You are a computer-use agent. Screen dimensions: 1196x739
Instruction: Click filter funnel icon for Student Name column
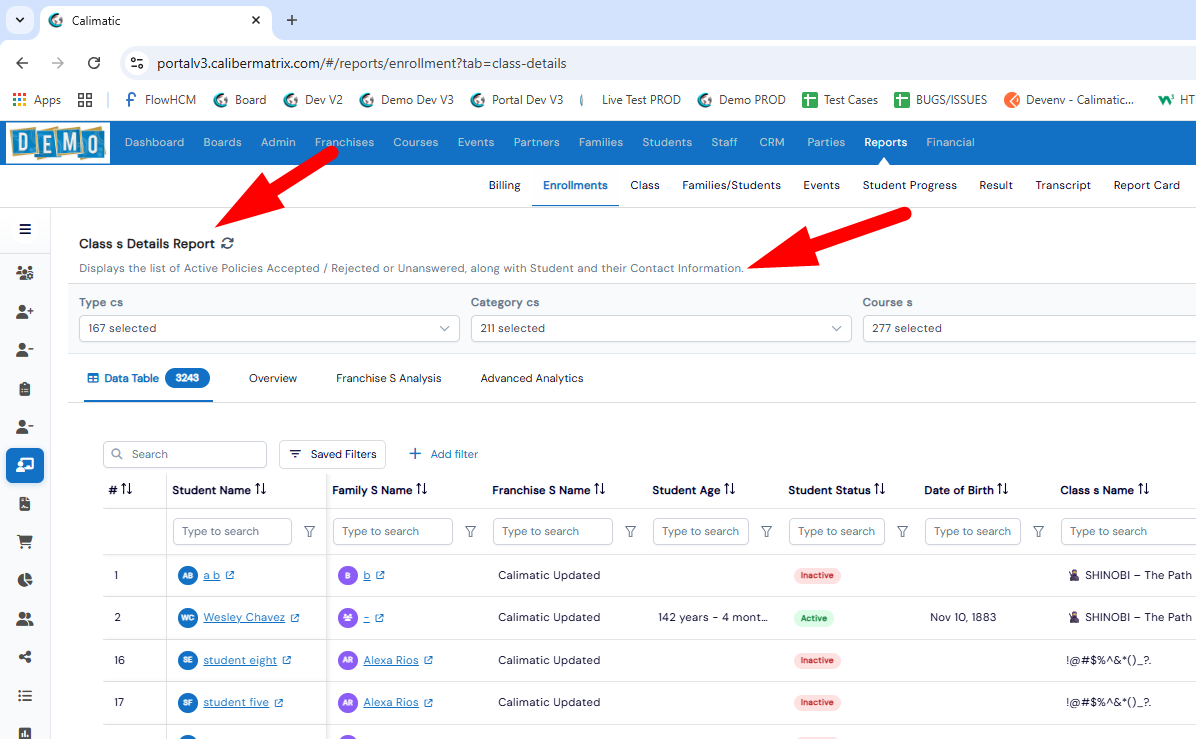click(310, 532)
